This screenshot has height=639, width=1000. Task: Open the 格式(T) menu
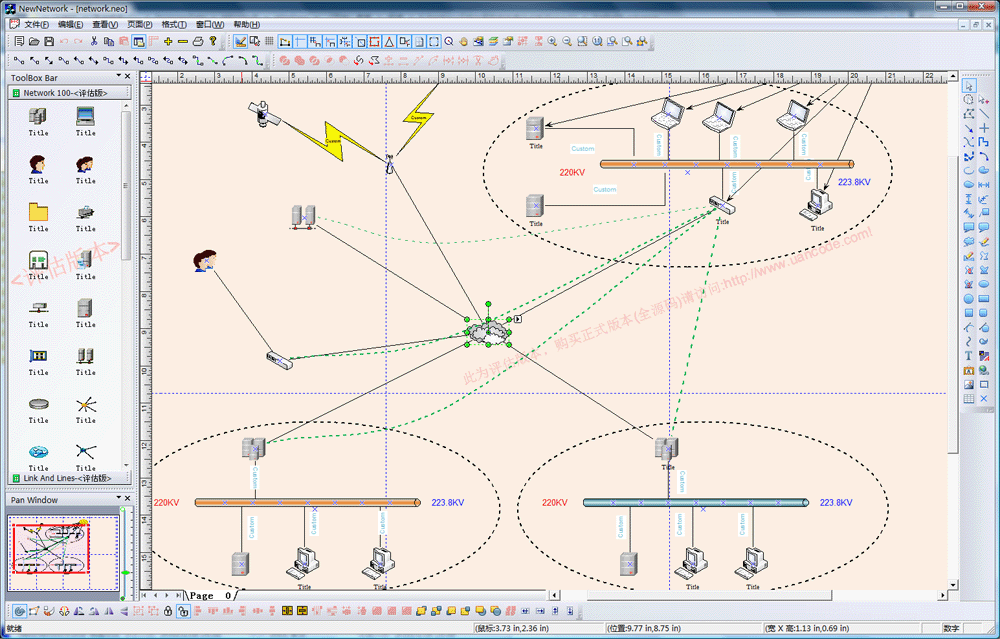(x=174, y=24)
